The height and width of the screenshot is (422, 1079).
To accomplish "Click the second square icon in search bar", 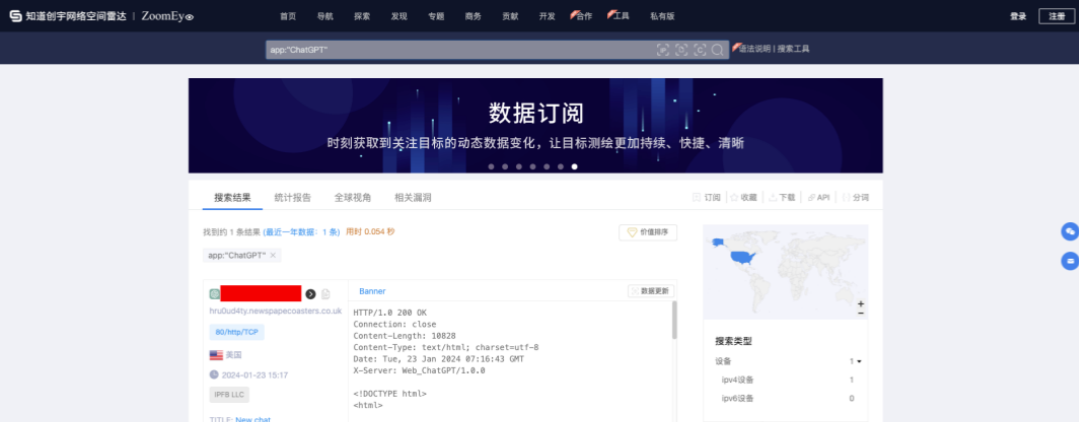I will click(x=681, y=50).
